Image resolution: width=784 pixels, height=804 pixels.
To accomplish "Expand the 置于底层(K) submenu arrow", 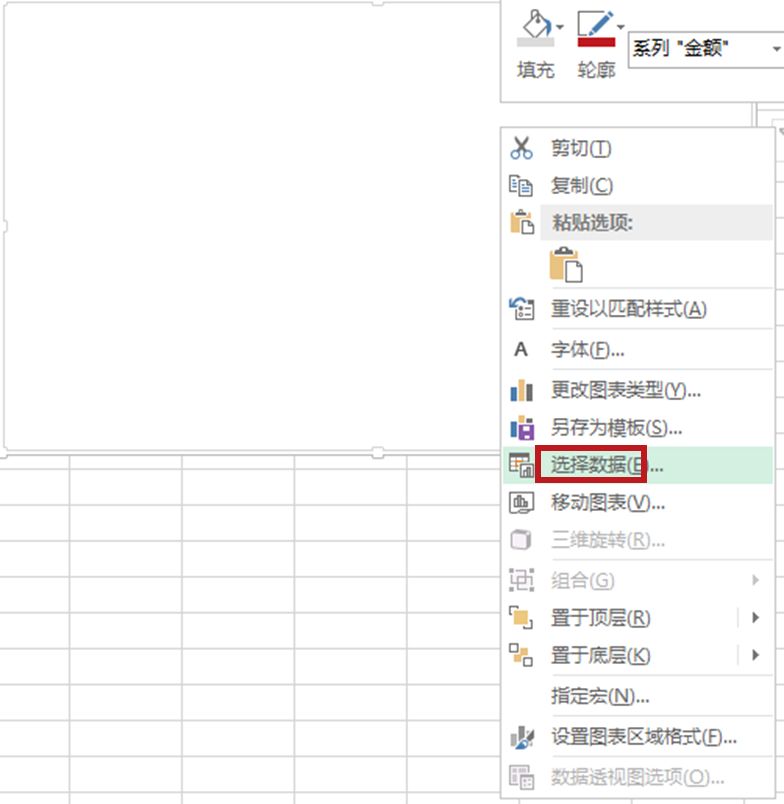I will (x=755, y=655).
